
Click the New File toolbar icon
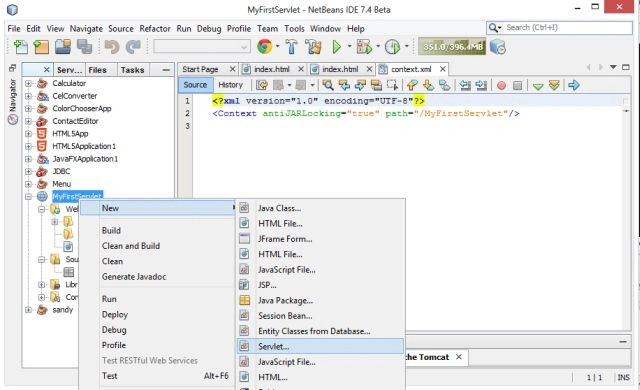[20, 47]
